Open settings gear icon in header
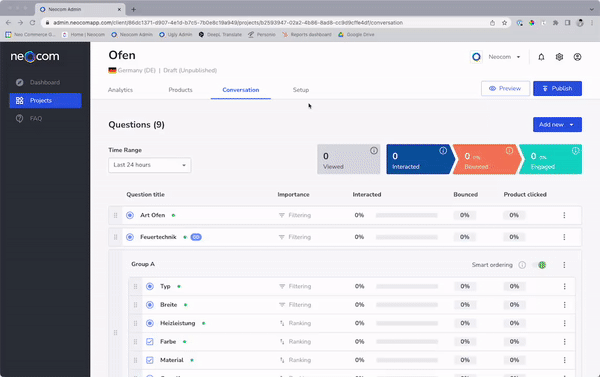The width and height of the screenshot is (600, 377). pos(559,57)
